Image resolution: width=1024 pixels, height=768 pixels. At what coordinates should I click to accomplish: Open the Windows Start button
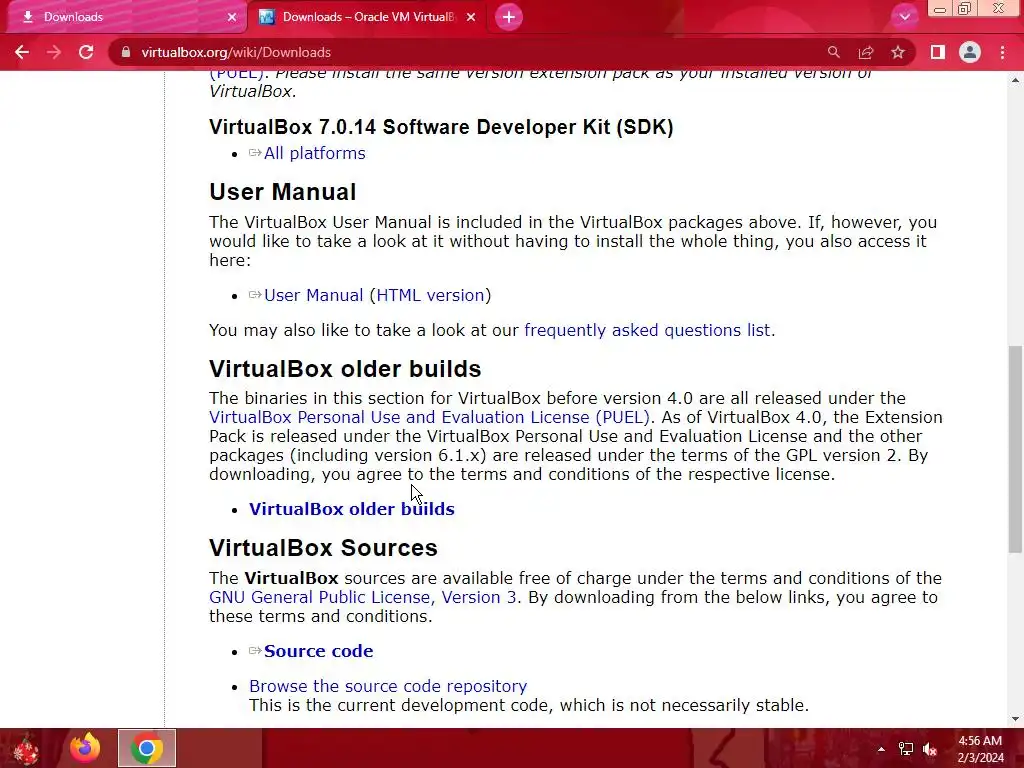point(25,748)
